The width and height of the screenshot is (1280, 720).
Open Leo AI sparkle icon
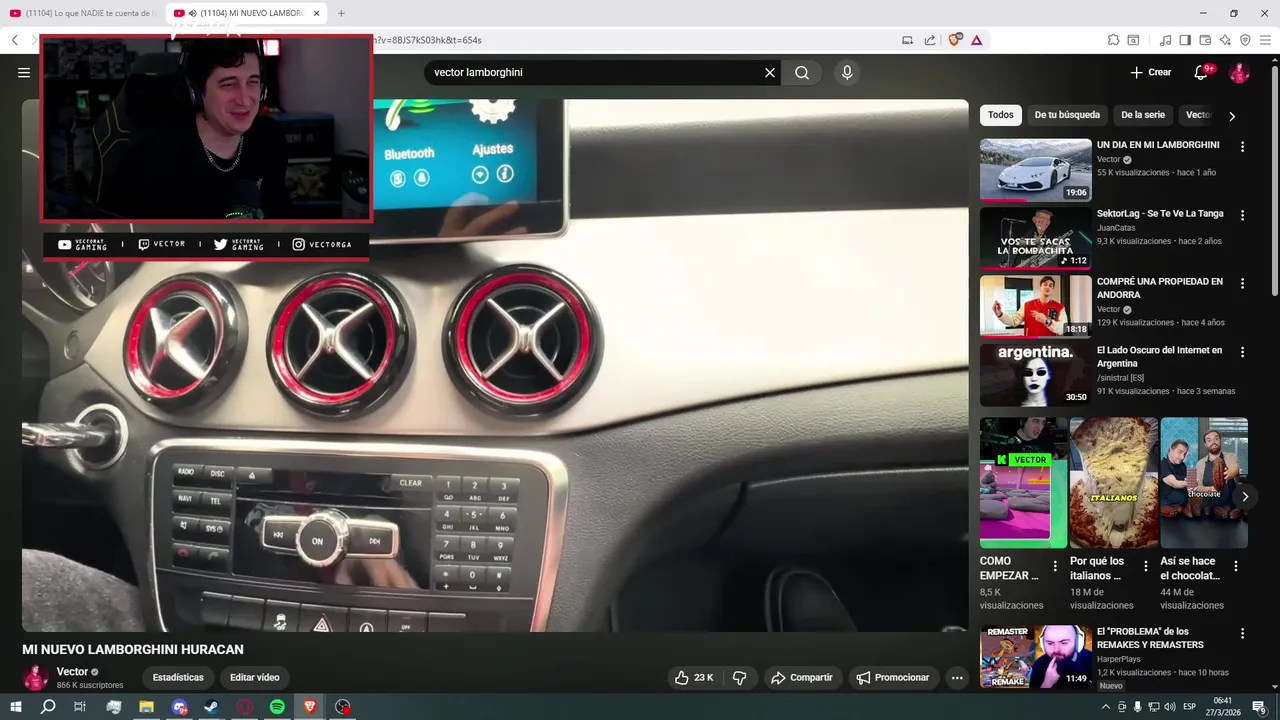point(1225,40)
